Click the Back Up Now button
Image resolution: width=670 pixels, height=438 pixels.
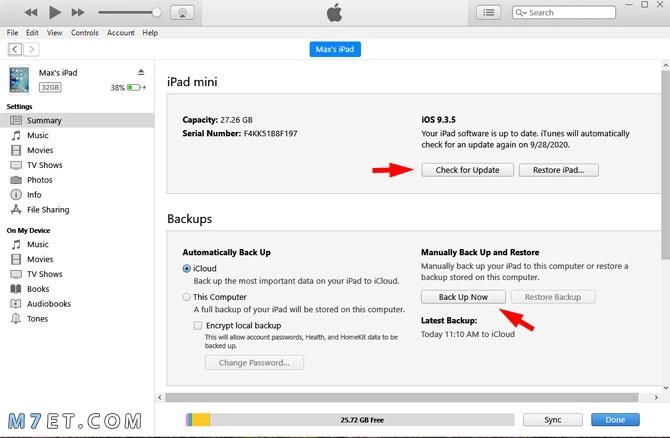pyautogui.click(x=463, y=297)
